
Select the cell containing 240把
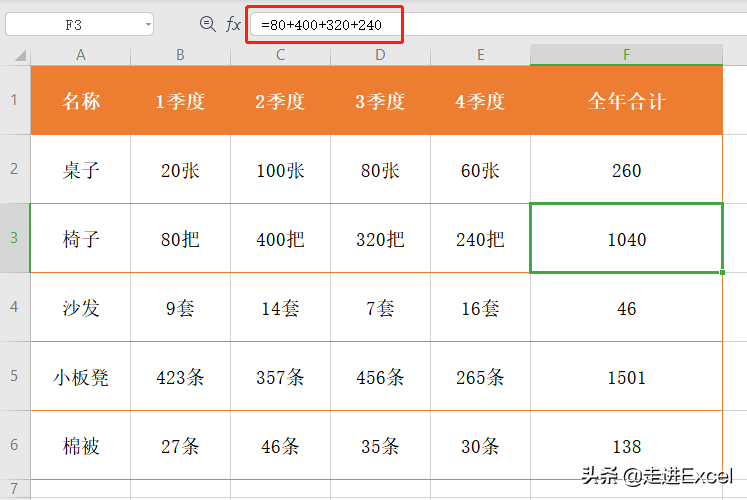coord(480,239)
